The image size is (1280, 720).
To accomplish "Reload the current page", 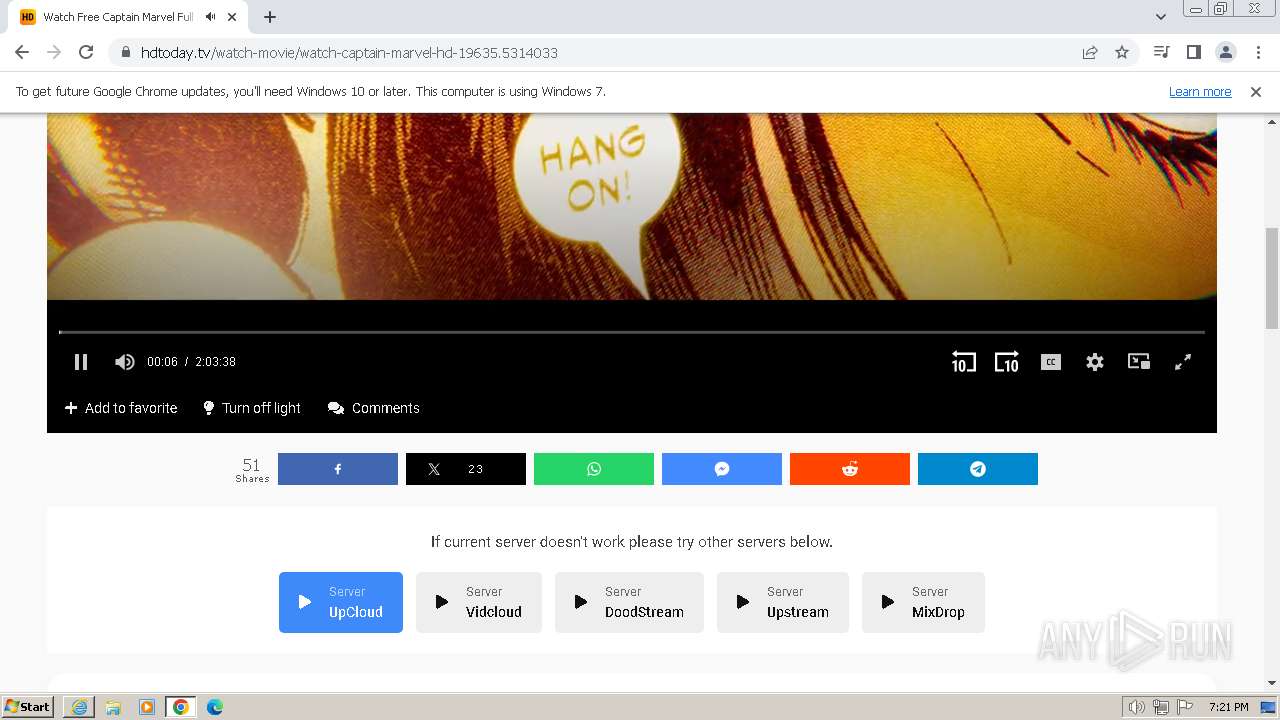I will tap(86, 52).
